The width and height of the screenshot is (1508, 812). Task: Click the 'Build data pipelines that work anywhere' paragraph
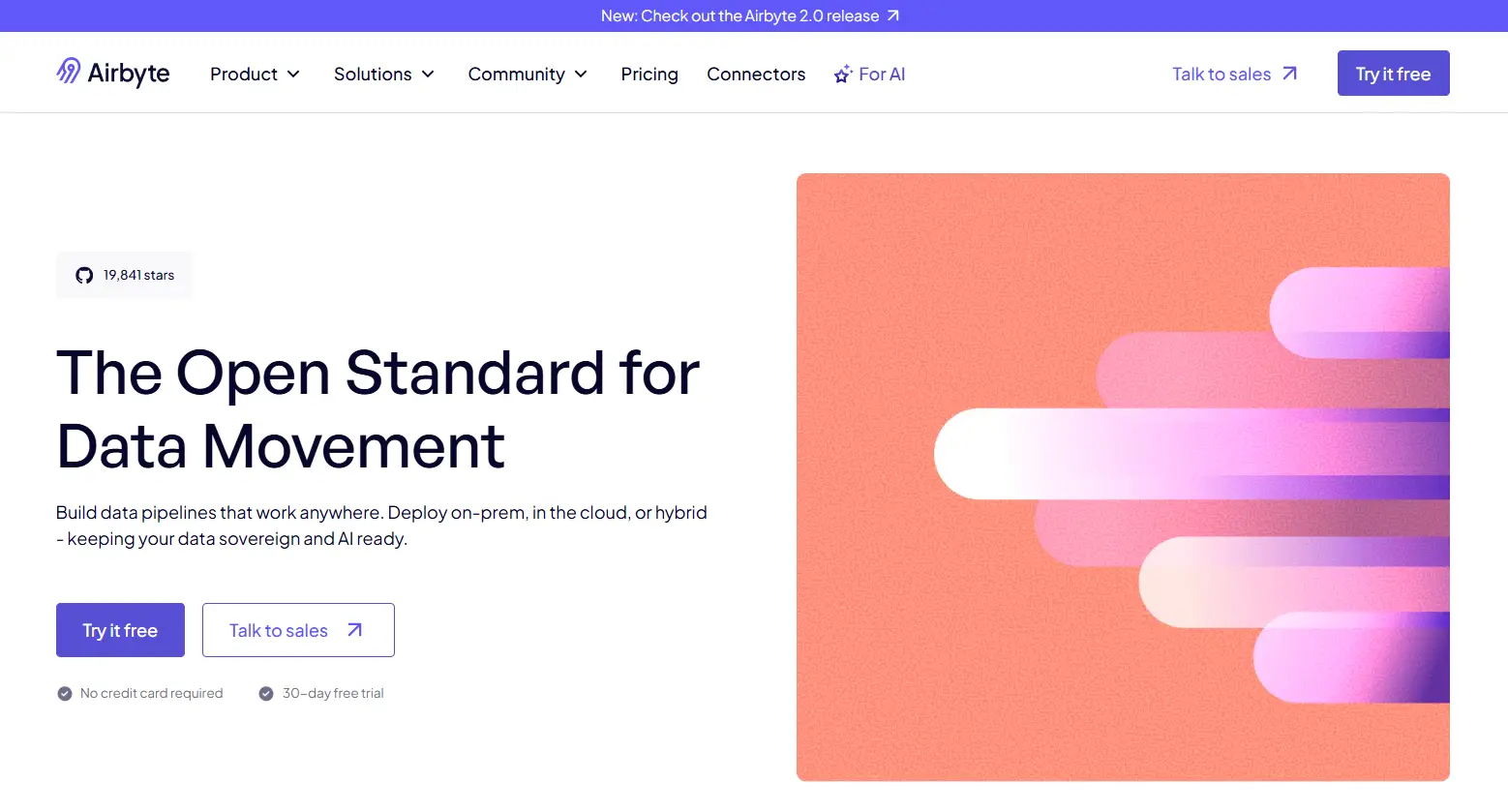point(381,526)
